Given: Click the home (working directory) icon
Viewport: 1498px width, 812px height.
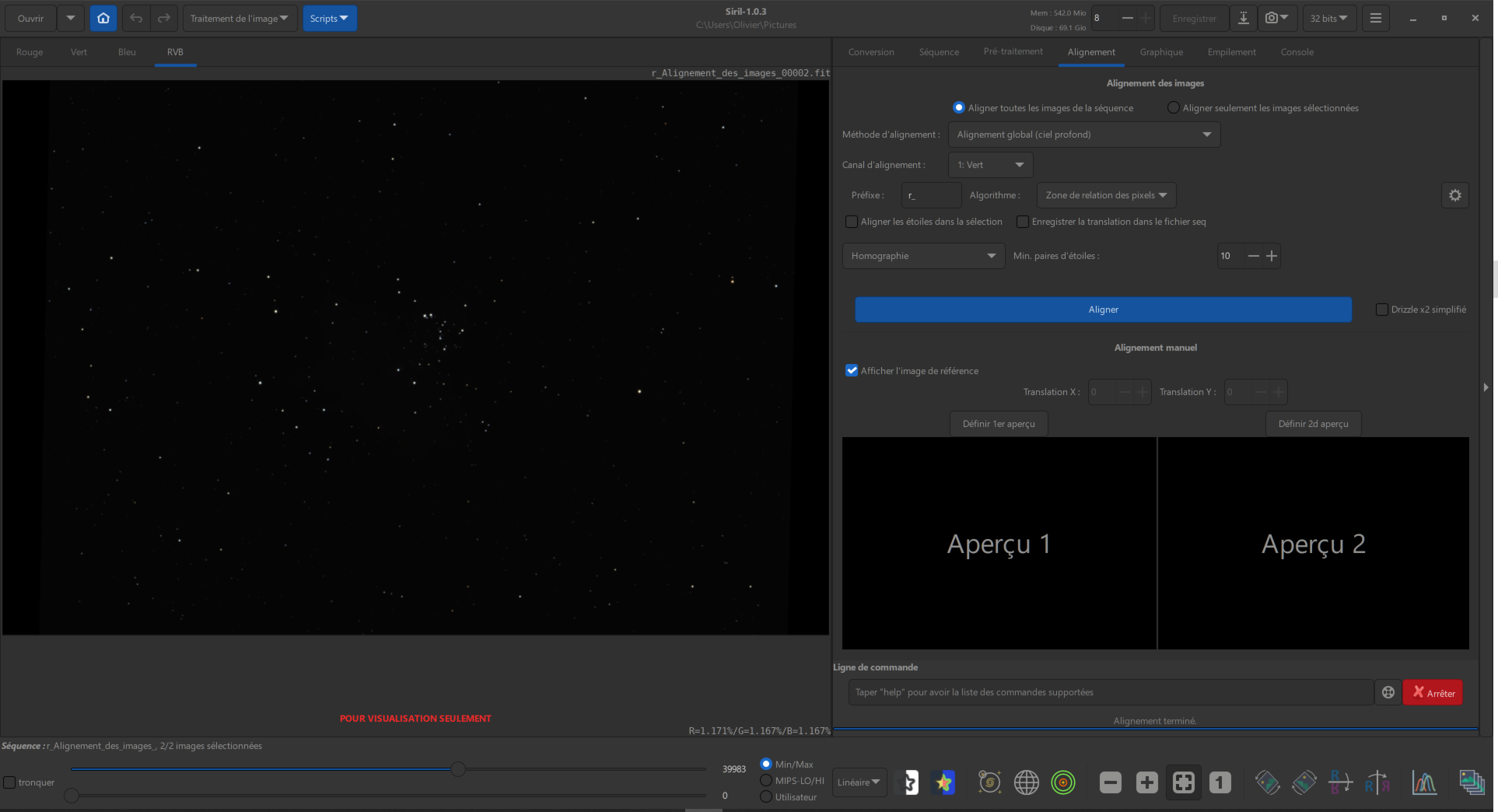Looking at the screenshot, I should tap(103, 18).
